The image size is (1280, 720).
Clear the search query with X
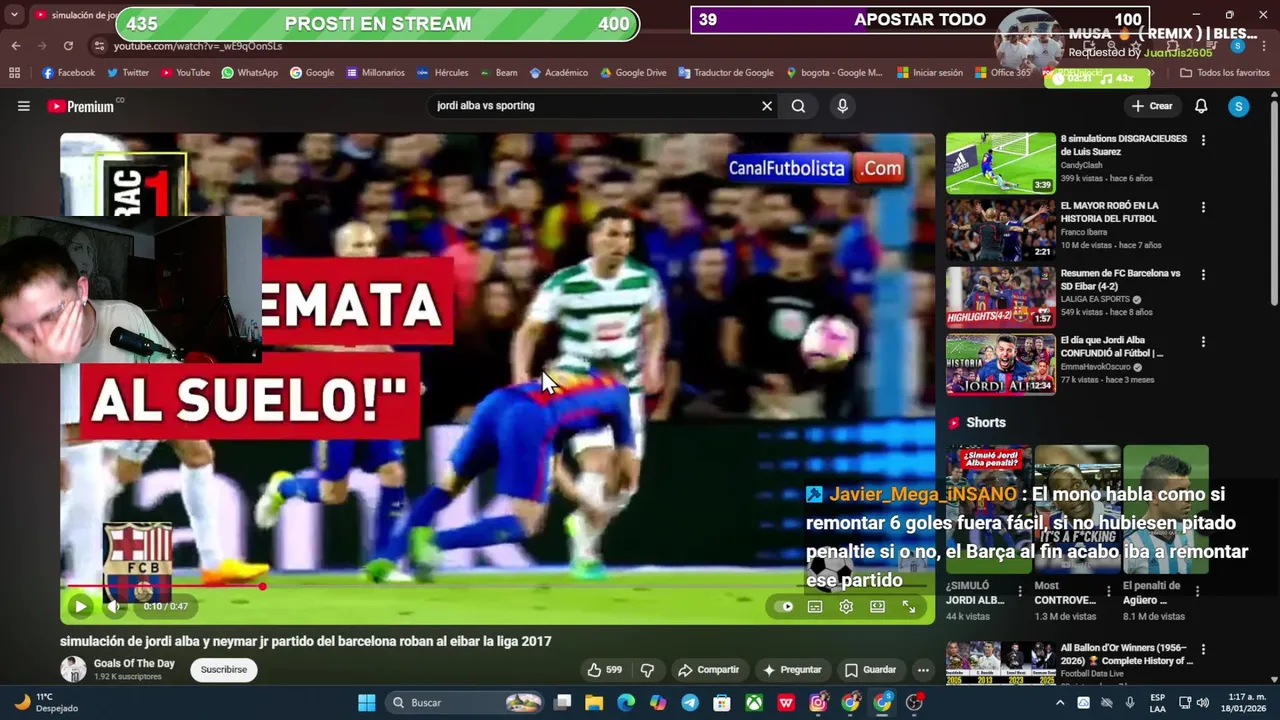click(x=767, y=106)
